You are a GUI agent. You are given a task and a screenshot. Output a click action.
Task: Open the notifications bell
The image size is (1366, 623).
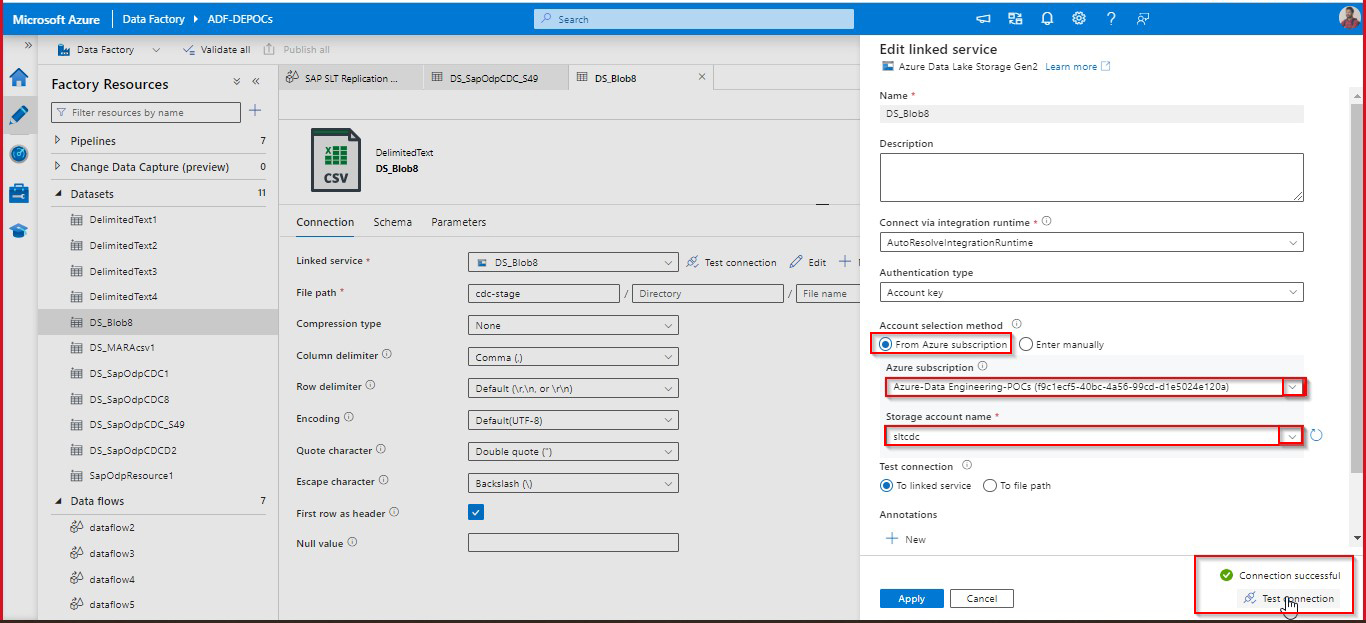[x=1047, y=18]
